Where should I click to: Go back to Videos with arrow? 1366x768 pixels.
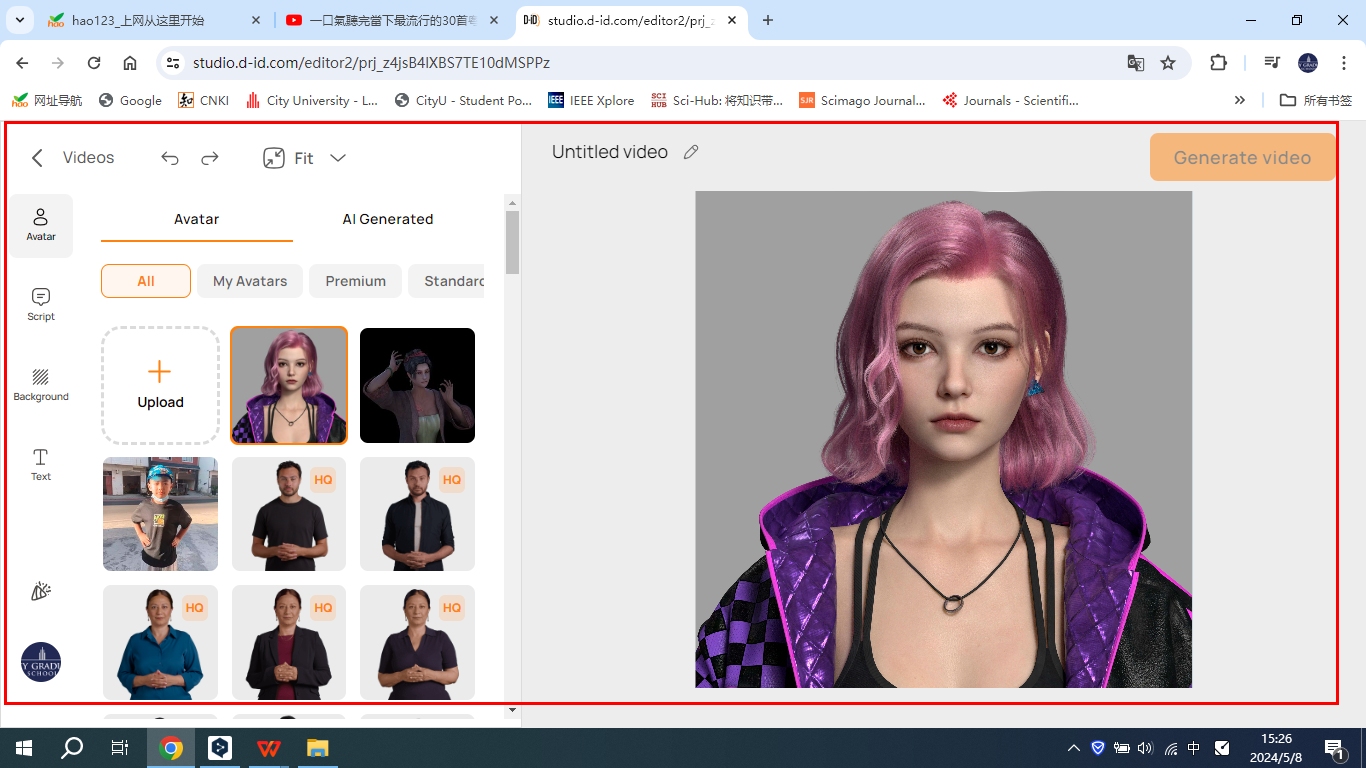tap(37, 158)
